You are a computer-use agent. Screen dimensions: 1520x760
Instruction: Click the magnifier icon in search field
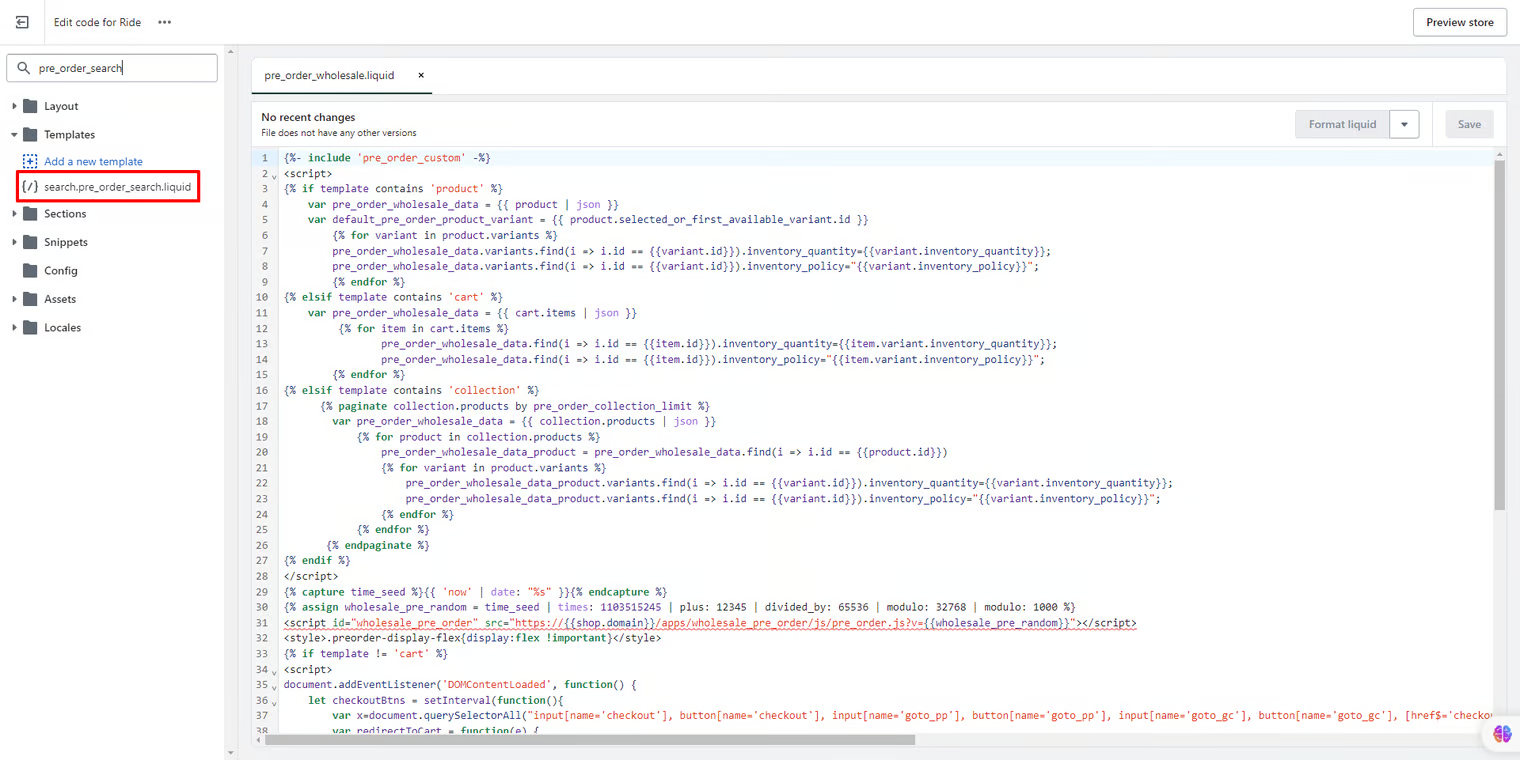pos(24,68)
